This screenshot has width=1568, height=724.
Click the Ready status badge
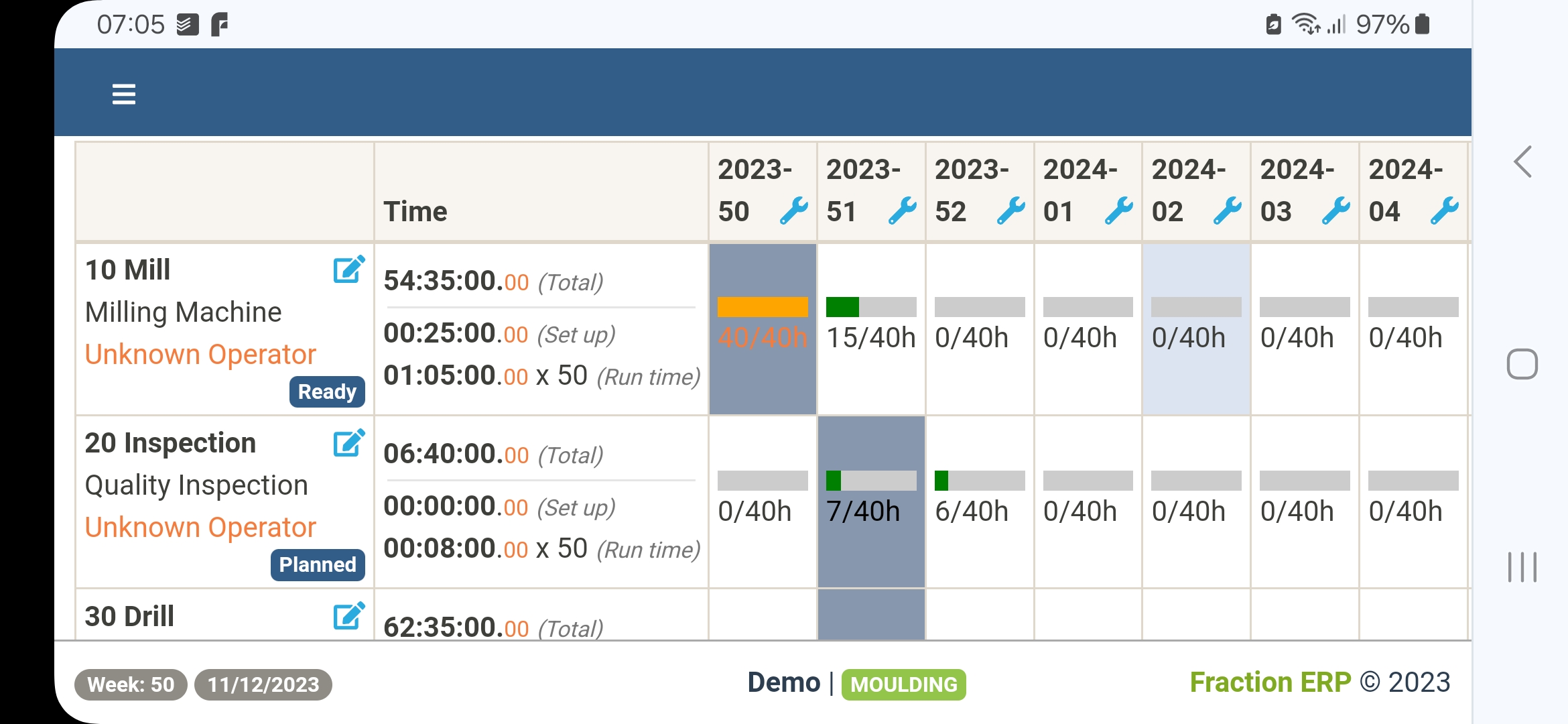[x=327, y=391]
